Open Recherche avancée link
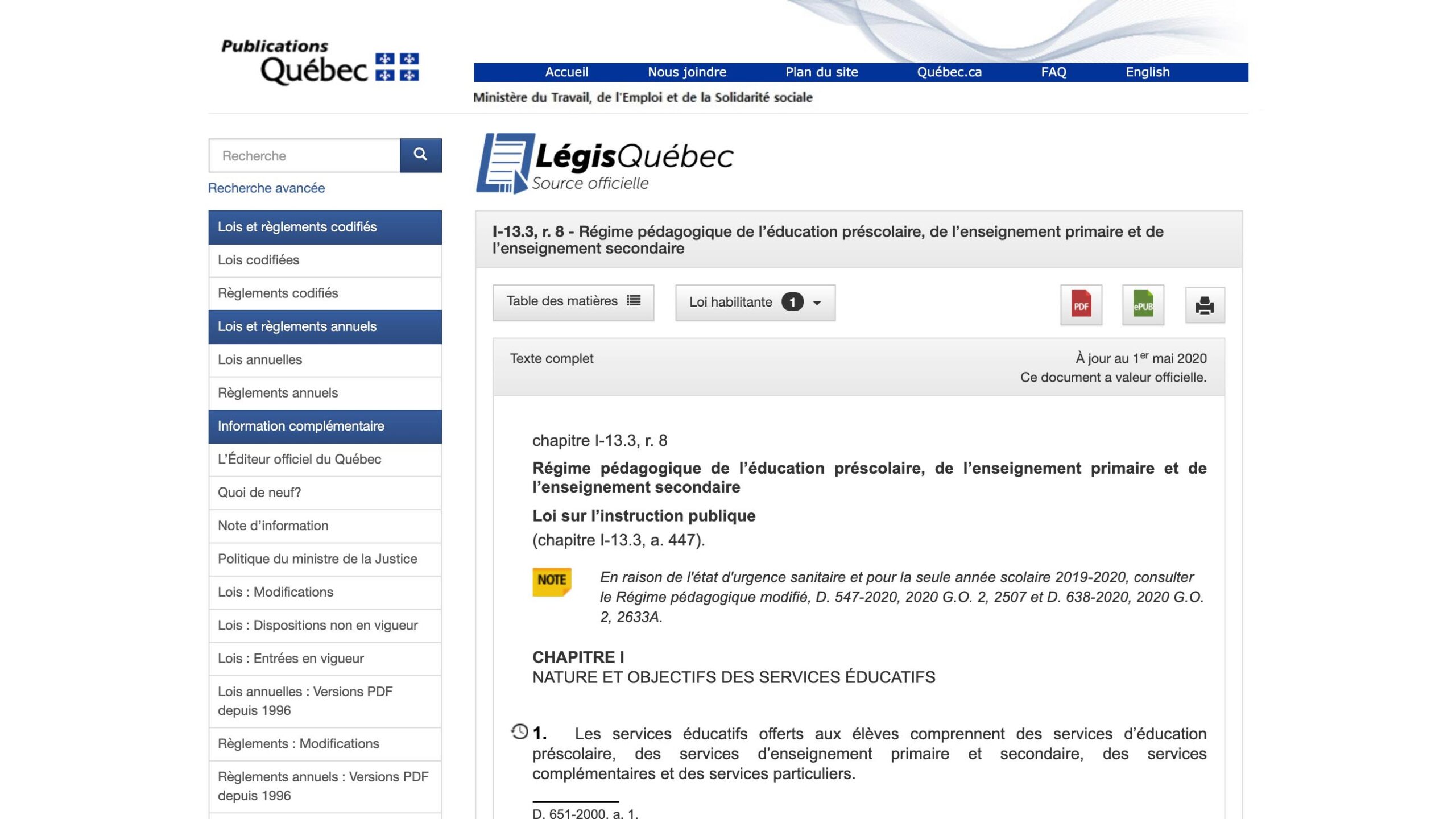This screenshot has width=1456, height=819. coord(266,188)
